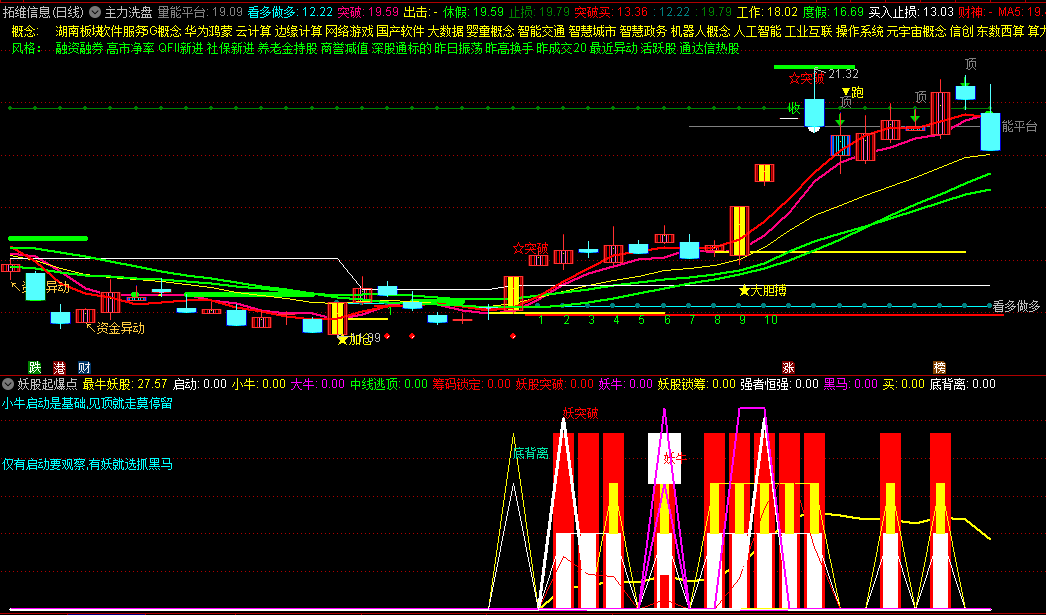Open the 智能交通 concept tag

(541, 31)
